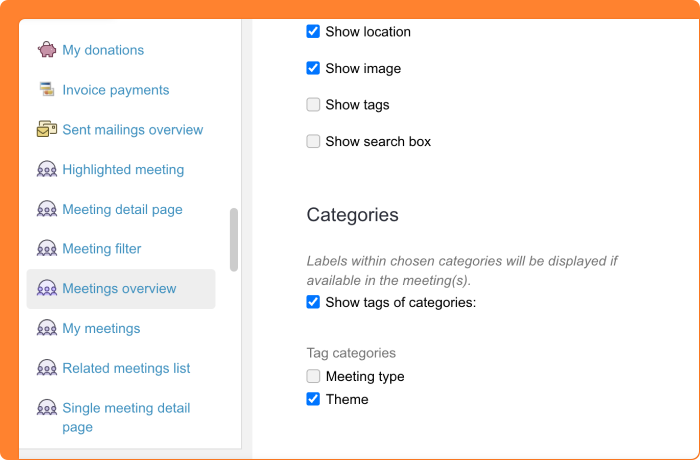Open the Invoice payments link
The image size is (700, 460).
[116, 90]
